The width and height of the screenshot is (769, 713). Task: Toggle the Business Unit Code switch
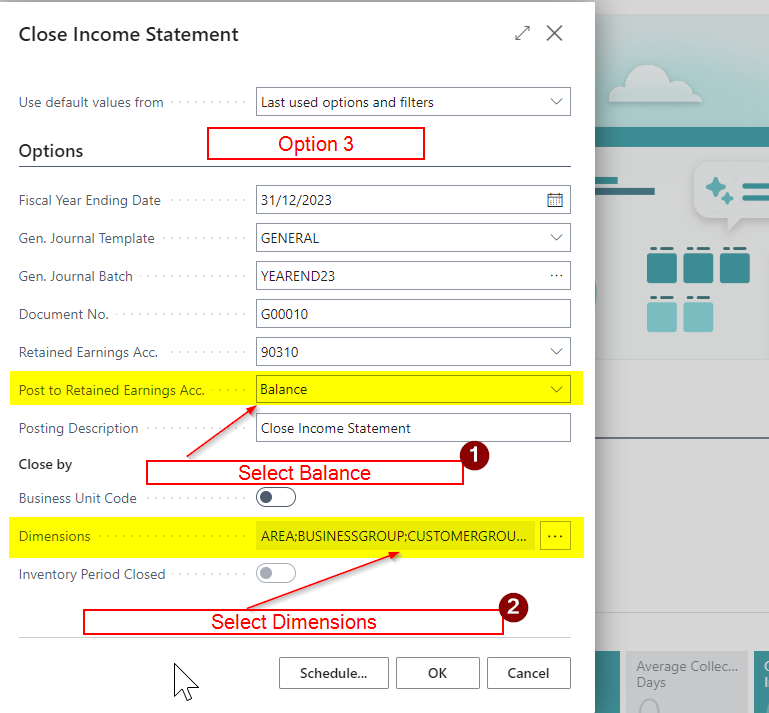click(x=276, y=498)
